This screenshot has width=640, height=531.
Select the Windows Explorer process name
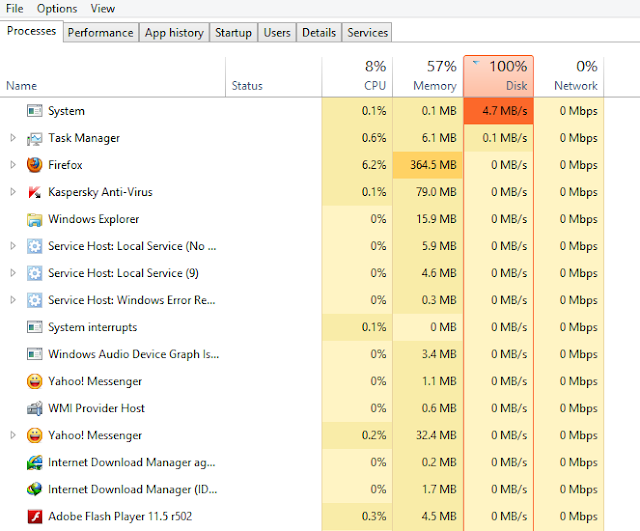click(x=94, y=219)
